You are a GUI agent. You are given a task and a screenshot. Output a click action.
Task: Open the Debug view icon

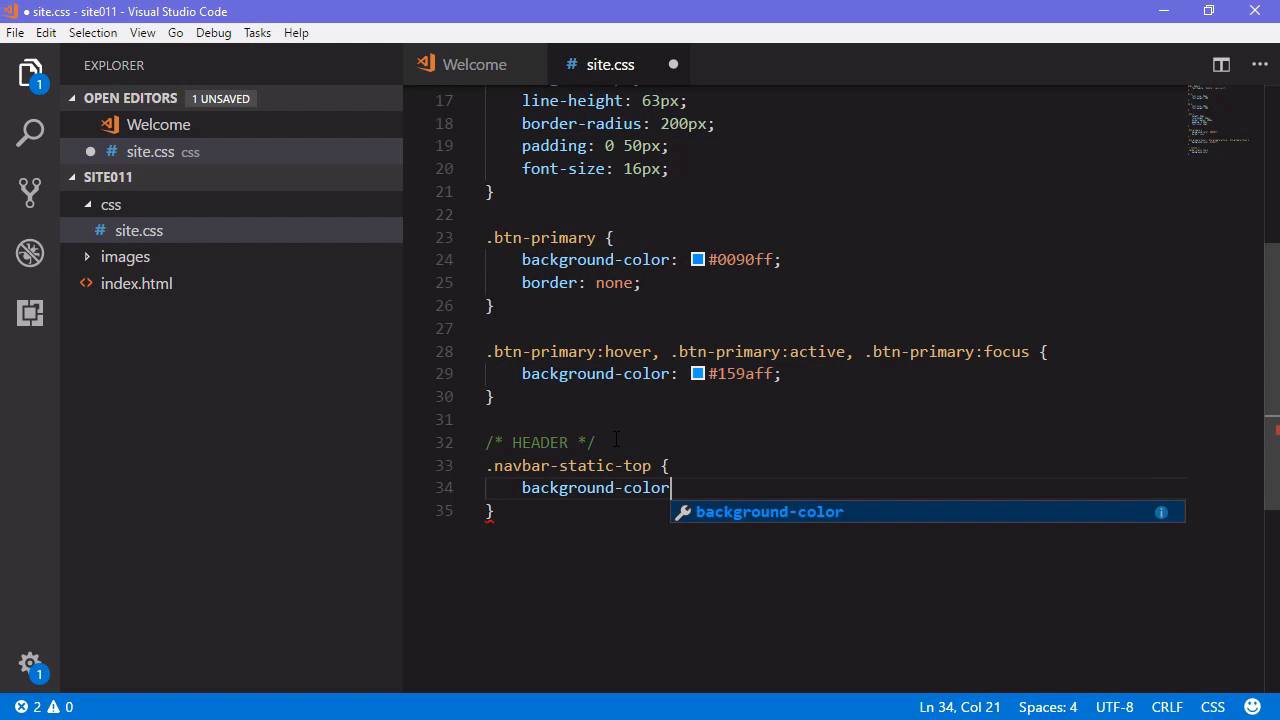[30, 252]
